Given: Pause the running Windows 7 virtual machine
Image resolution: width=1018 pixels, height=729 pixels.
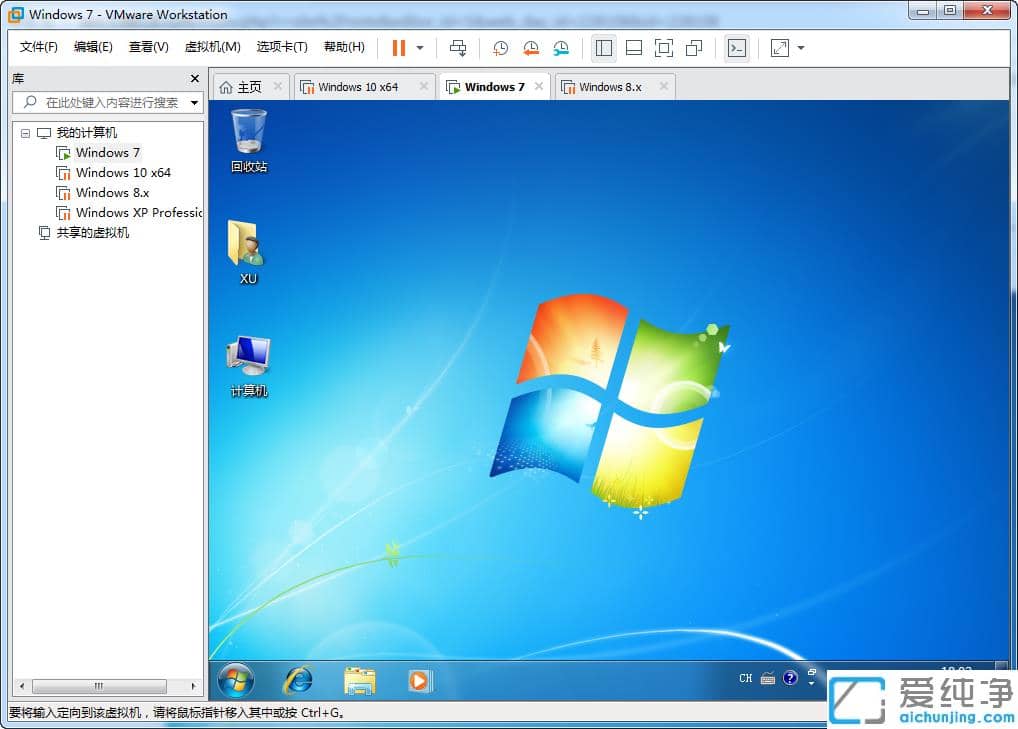Looking at the screenshot, I should (x=397, y=48).
